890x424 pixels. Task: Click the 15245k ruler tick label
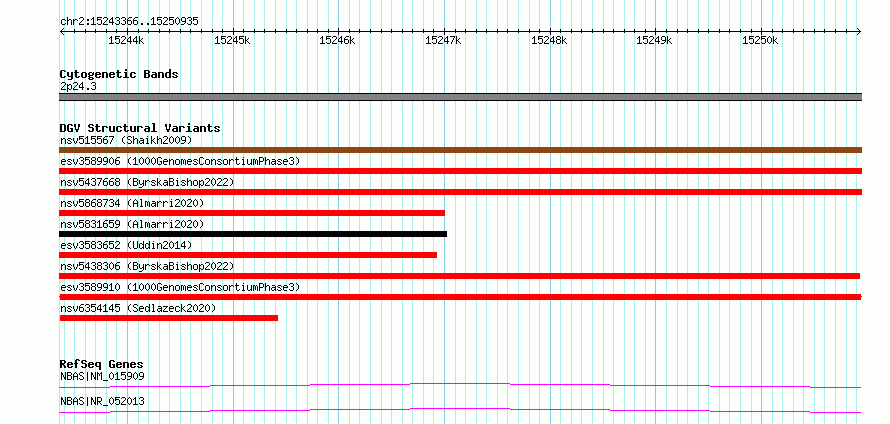click(232, 40)
